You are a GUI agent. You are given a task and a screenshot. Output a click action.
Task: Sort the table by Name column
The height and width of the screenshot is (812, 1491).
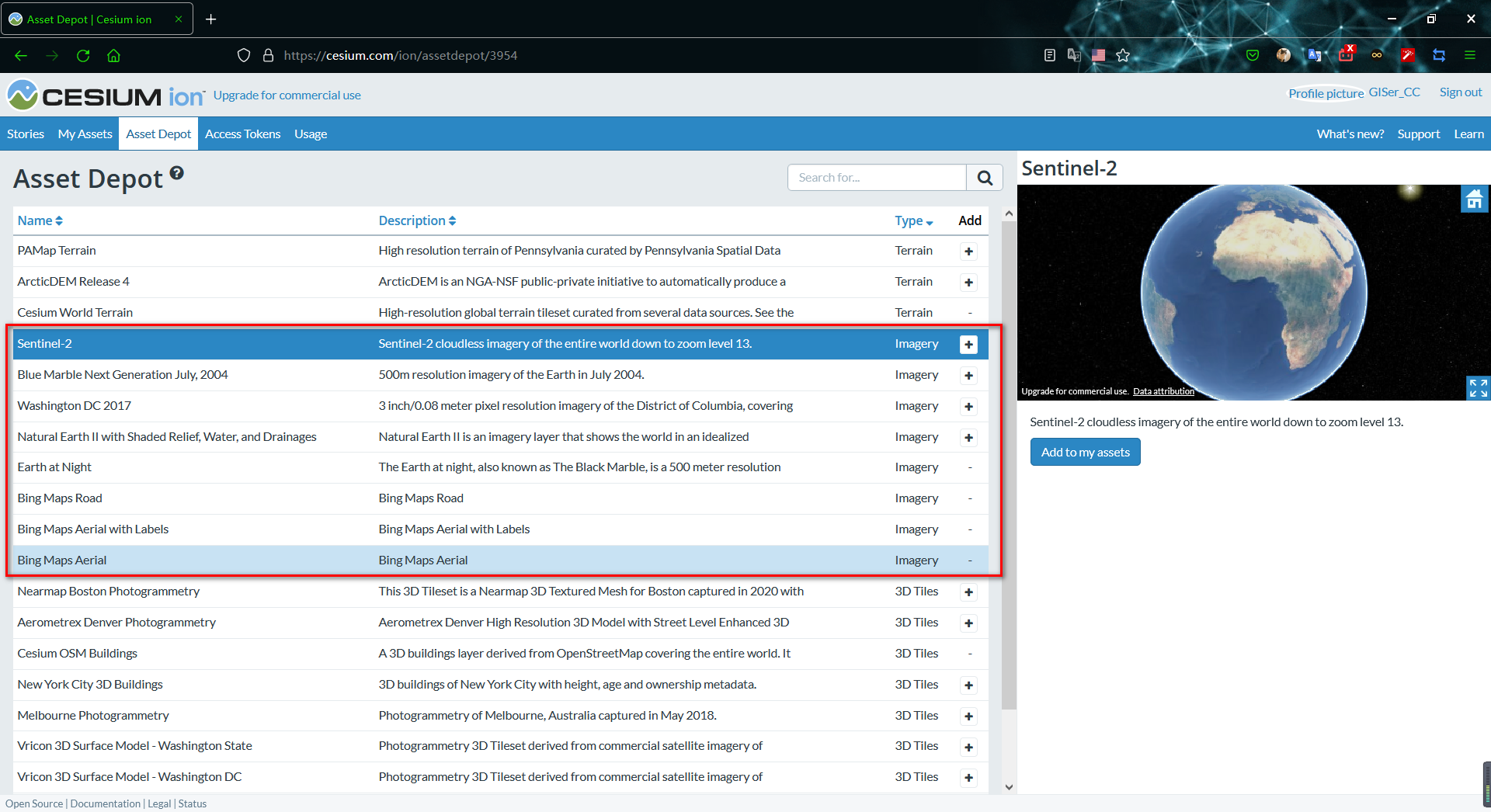pyautogui.click(x=40, y=220)
